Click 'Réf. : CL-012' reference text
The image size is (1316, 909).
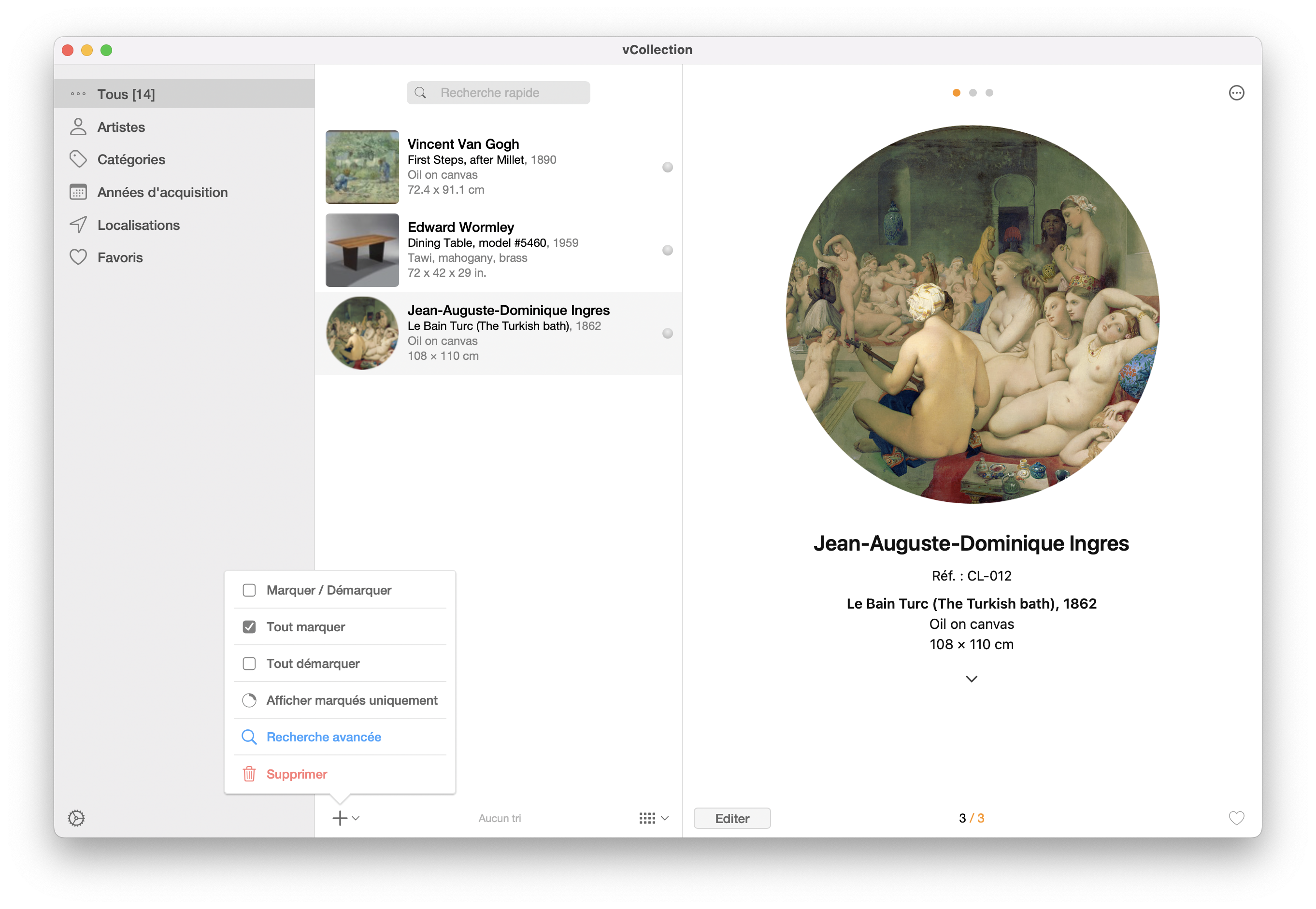pos(972,576)
